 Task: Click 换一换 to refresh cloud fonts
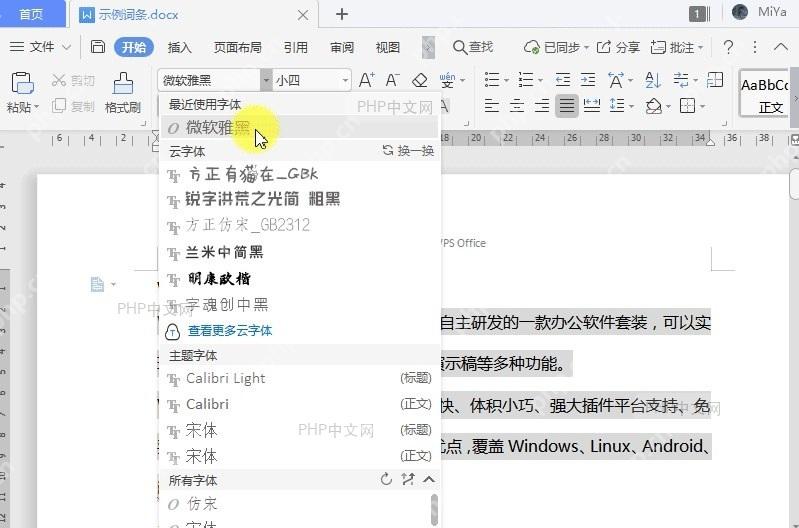coord(408,150)
